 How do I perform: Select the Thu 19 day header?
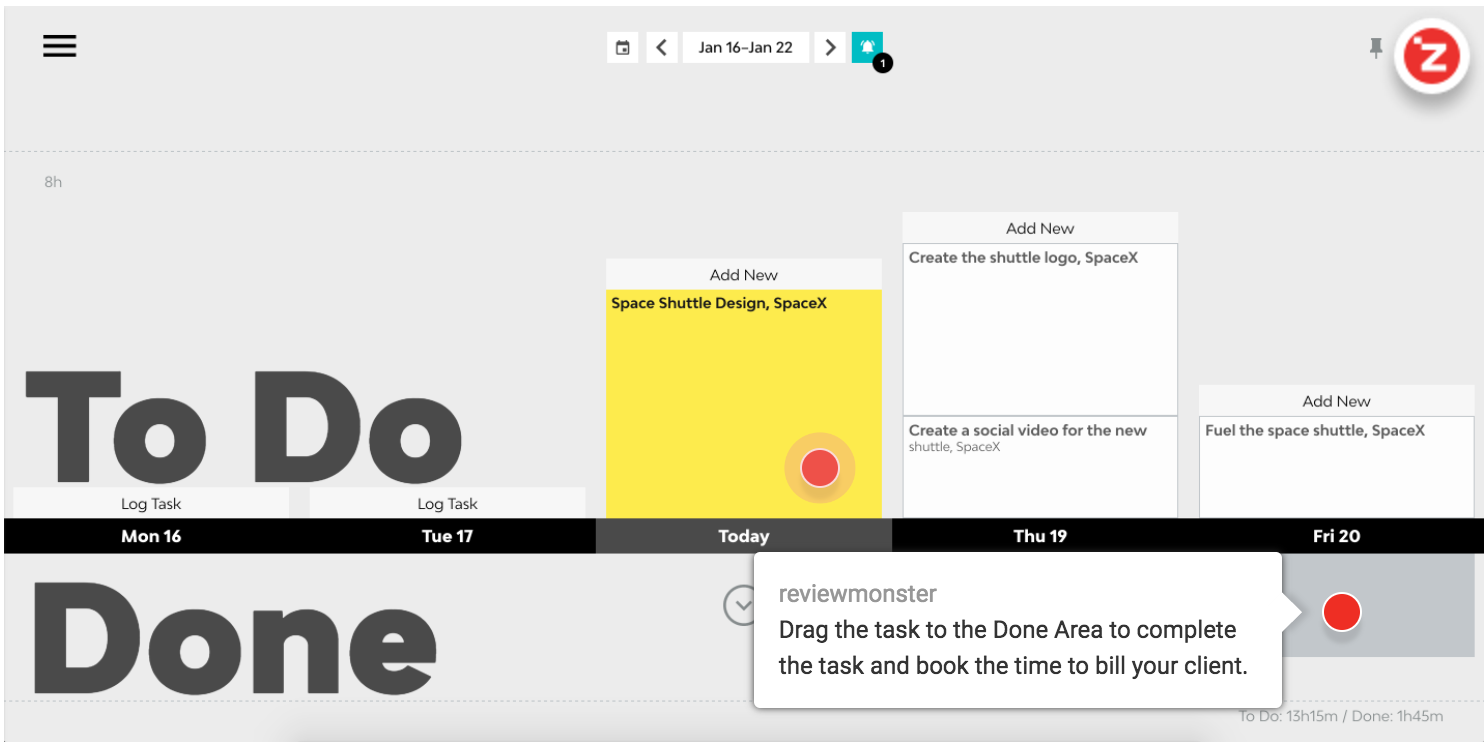1040,536
